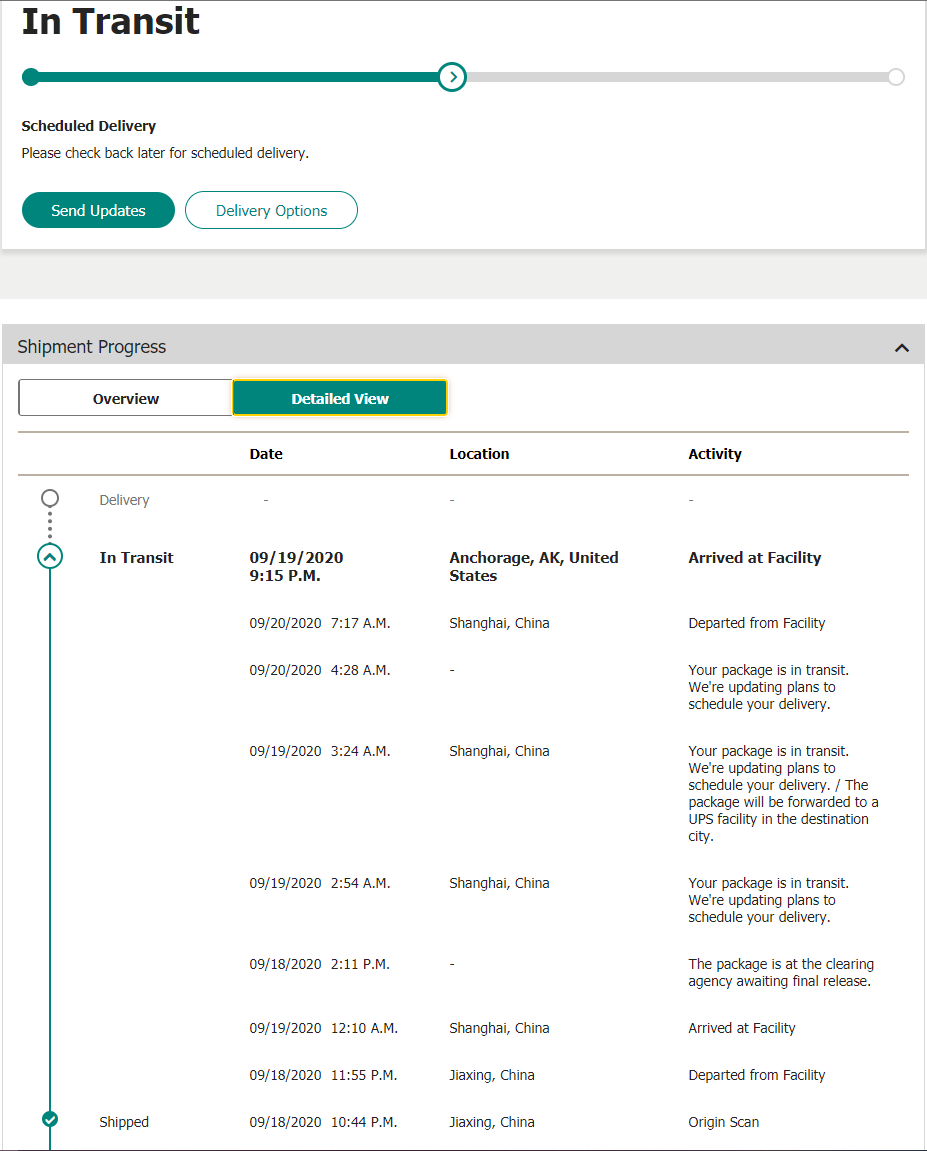Viewport: 927px width, 1151px height.
Task: Click the 'Origin Scan' activity
Action: pyautogui.click(x=724, y=1122)
